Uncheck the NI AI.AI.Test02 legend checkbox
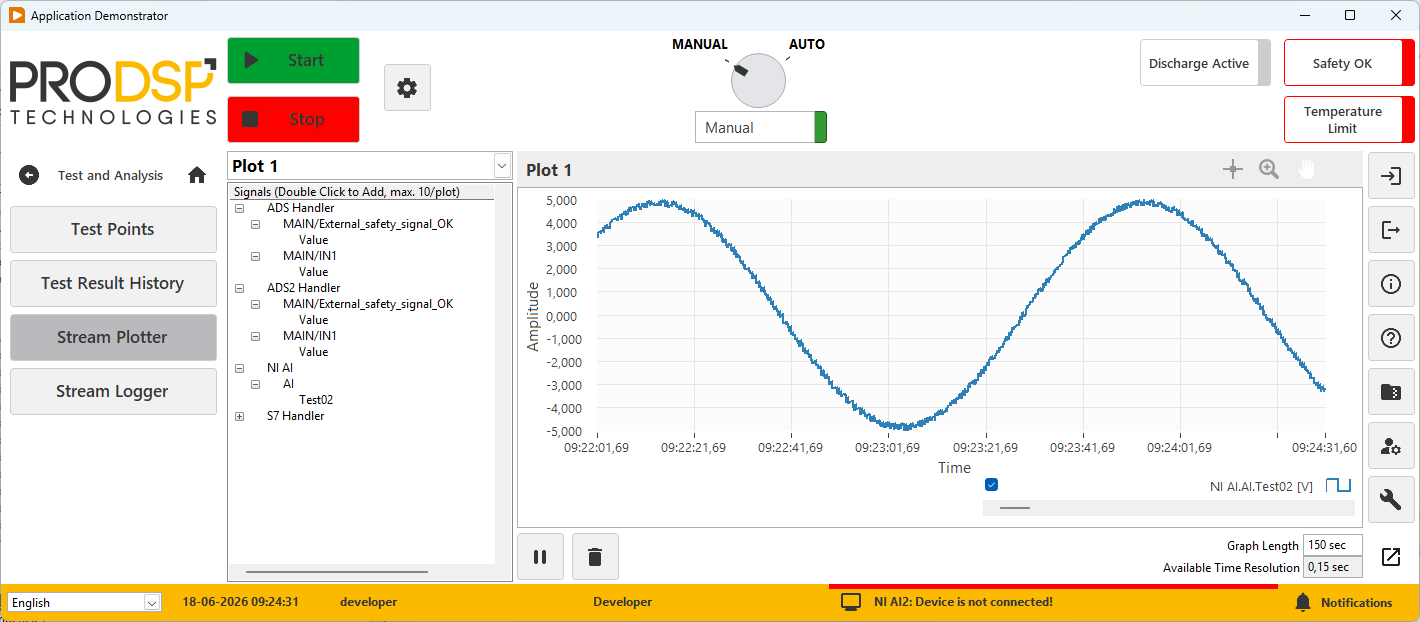 point(991,485)
